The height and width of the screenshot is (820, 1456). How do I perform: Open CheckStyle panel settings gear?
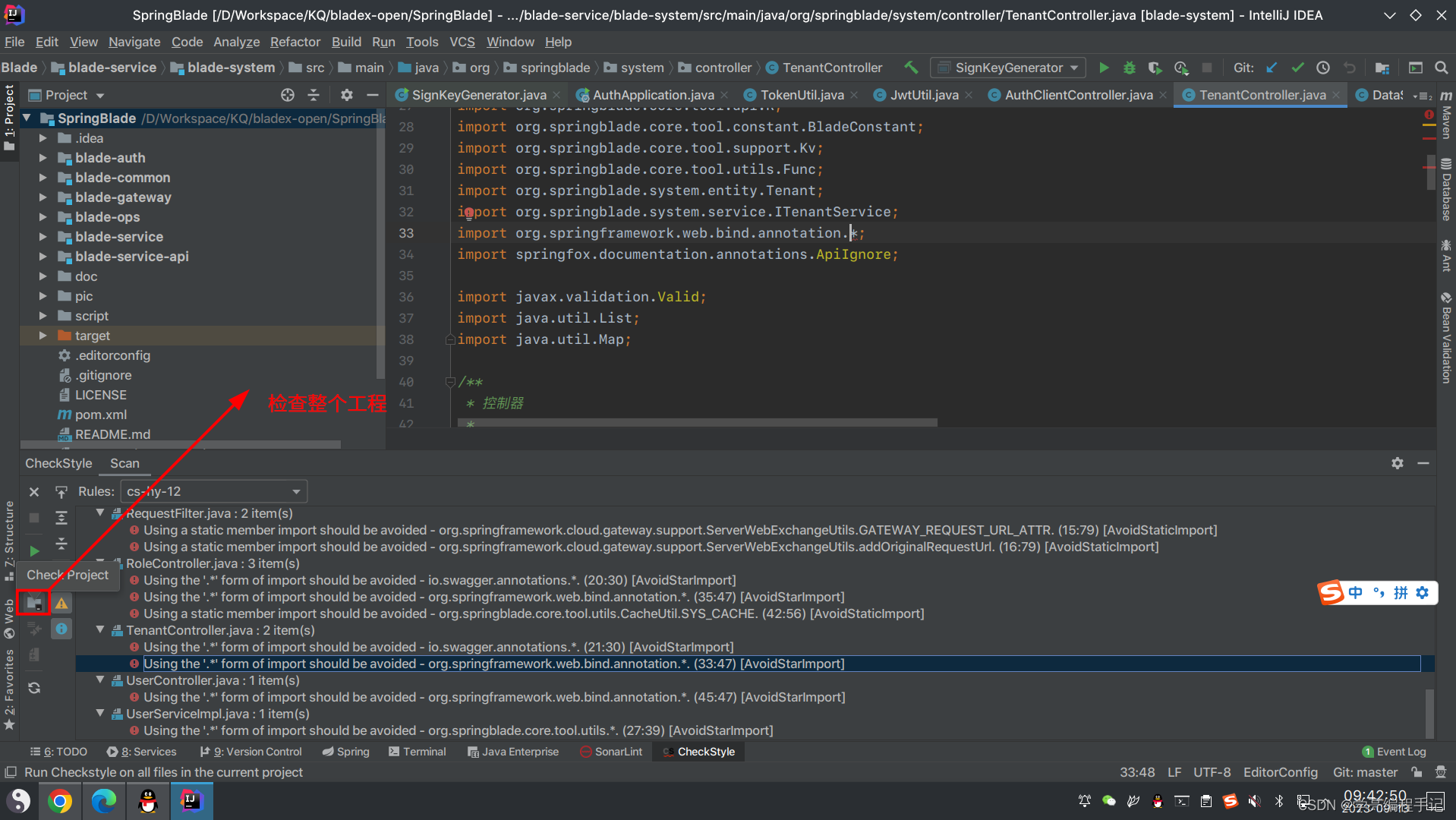pos(1398,463)
